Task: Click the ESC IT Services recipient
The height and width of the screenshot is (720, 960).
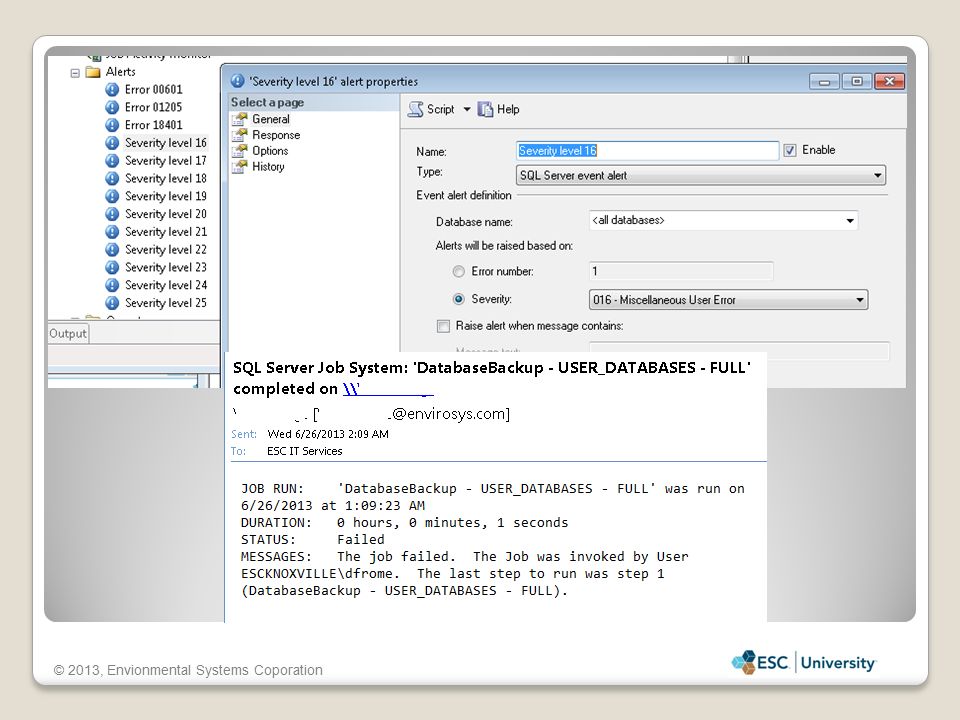Action: click(305, 451)
